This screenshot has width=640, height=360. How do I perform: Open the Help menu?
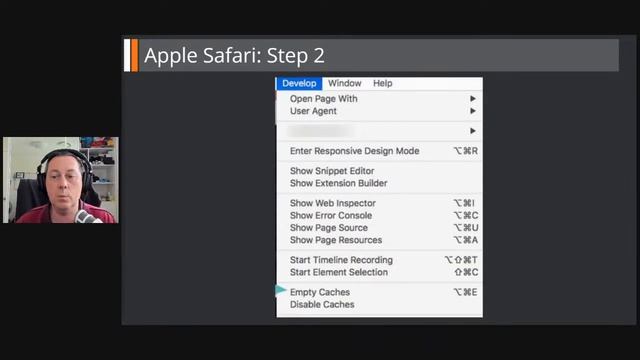coord(382,83)
